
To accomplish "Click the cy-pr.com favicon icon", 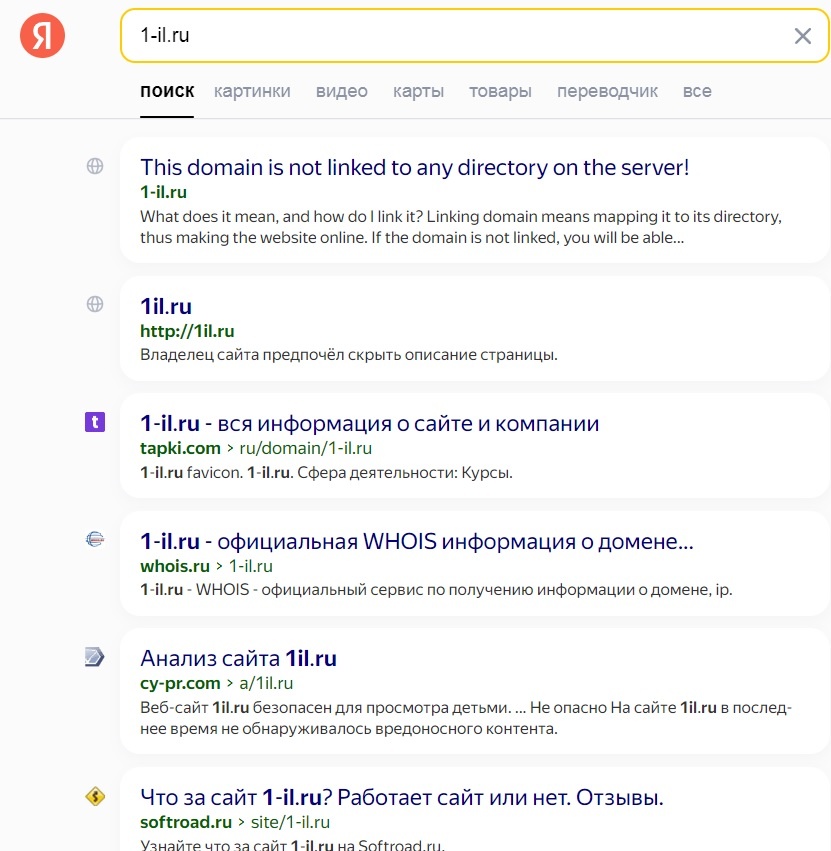I will coord(95,657).
